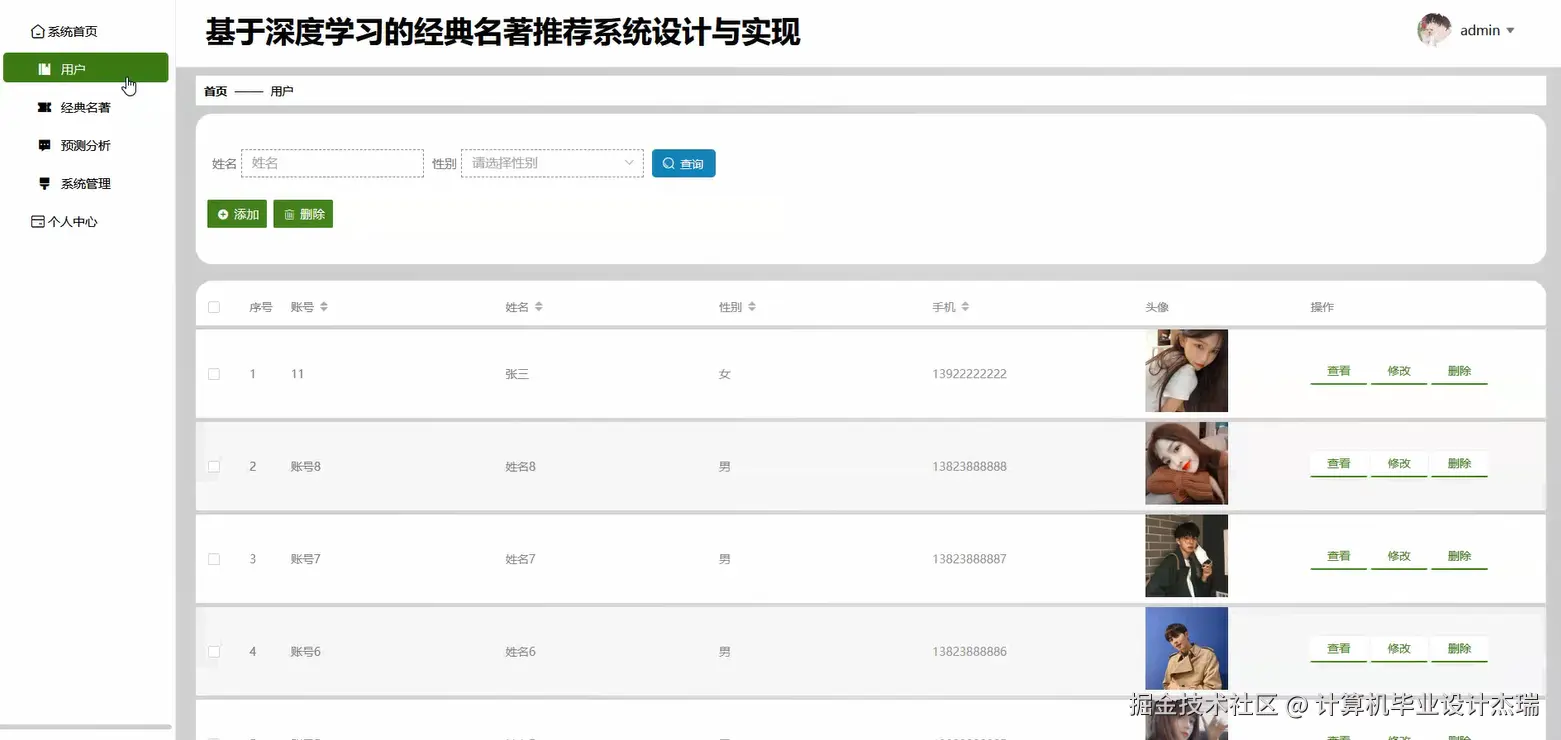1561x740 pixels.
Task: Click the 姓名6 name cell
Action: pyautogui.click(x=520, y=651)
